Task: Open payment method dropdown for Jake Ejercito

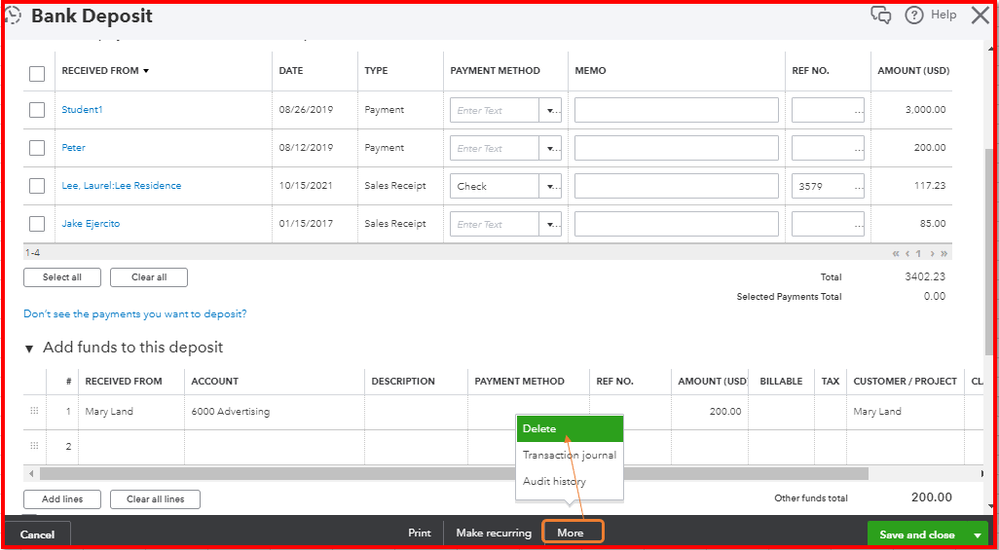Action: (550, 224)
